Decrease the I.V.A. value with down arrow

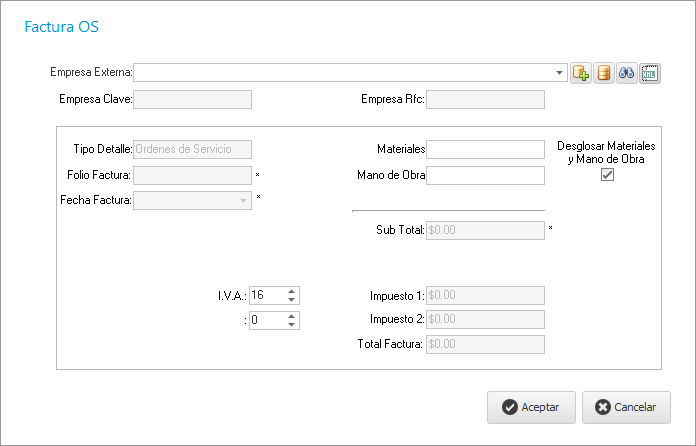291,299
